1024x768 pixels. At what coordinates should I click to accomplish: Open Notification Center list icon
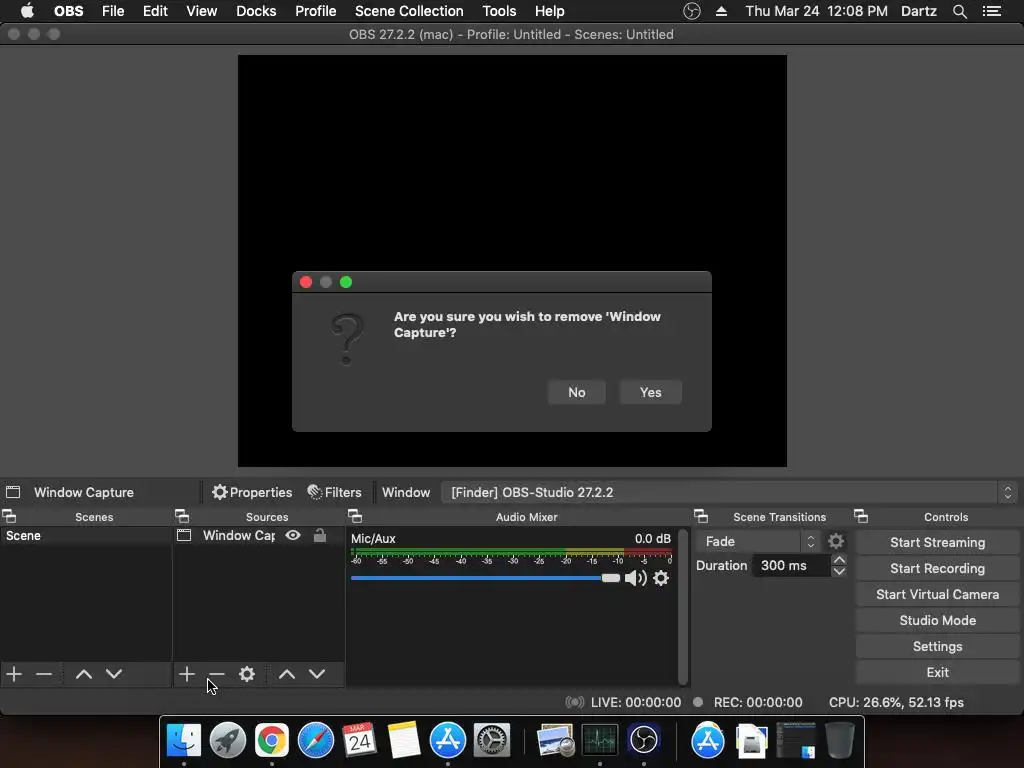(x=992, y=11)
